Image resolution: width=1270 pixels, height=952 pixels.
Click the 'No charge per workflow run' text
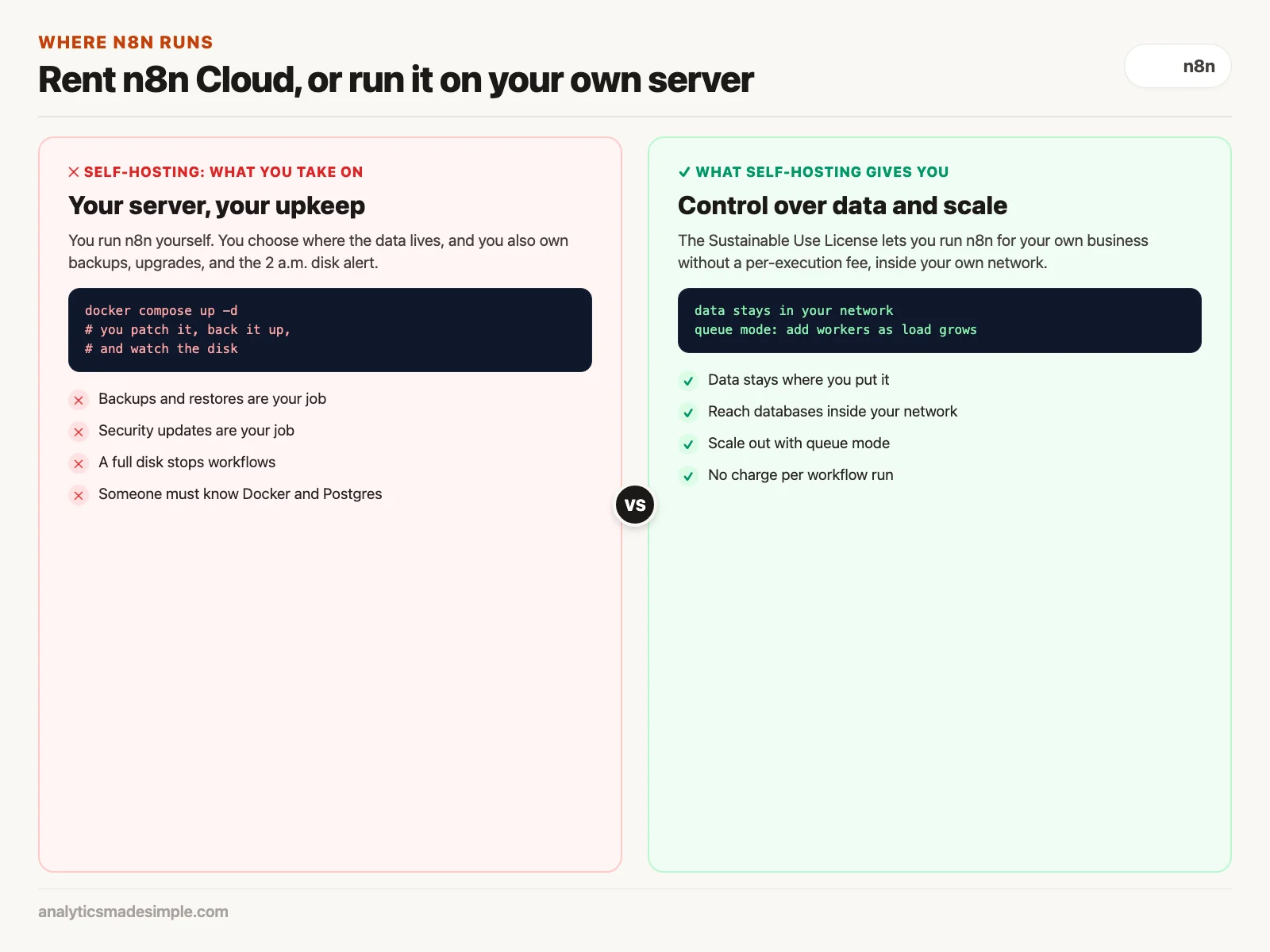point(800,475)
